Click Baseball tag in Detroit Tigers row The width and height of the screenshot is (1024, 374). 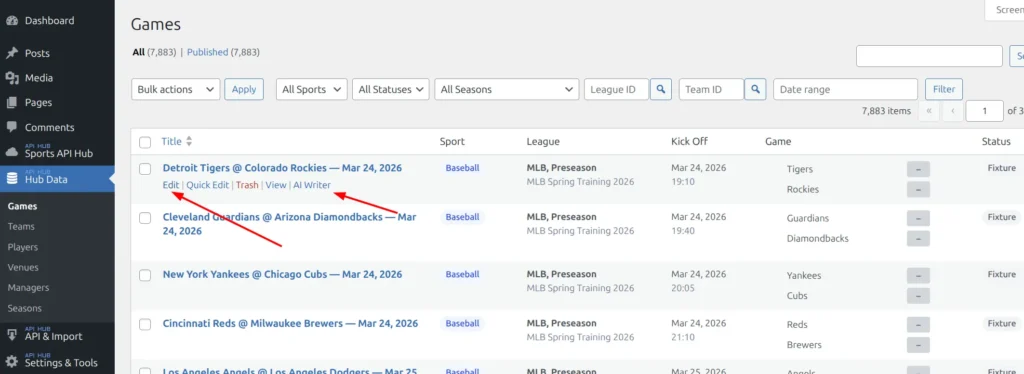click(x=462, y=168)
